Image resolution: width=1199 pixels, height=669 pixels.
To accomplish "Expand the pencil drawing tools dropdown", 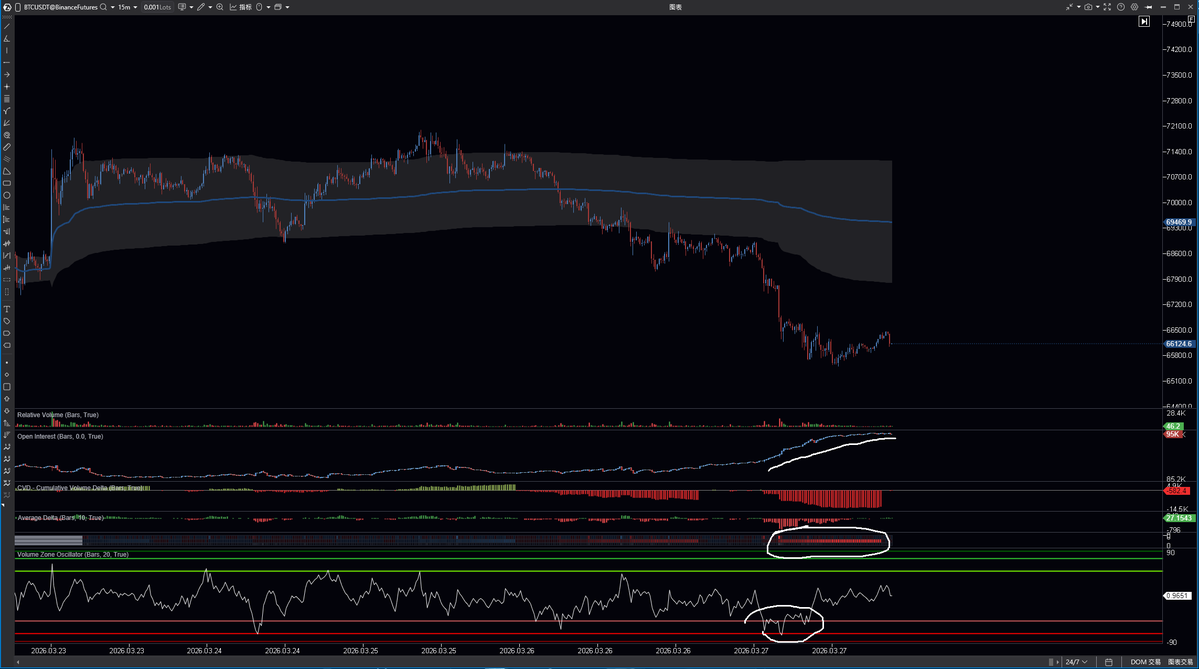I will (210, 7).
